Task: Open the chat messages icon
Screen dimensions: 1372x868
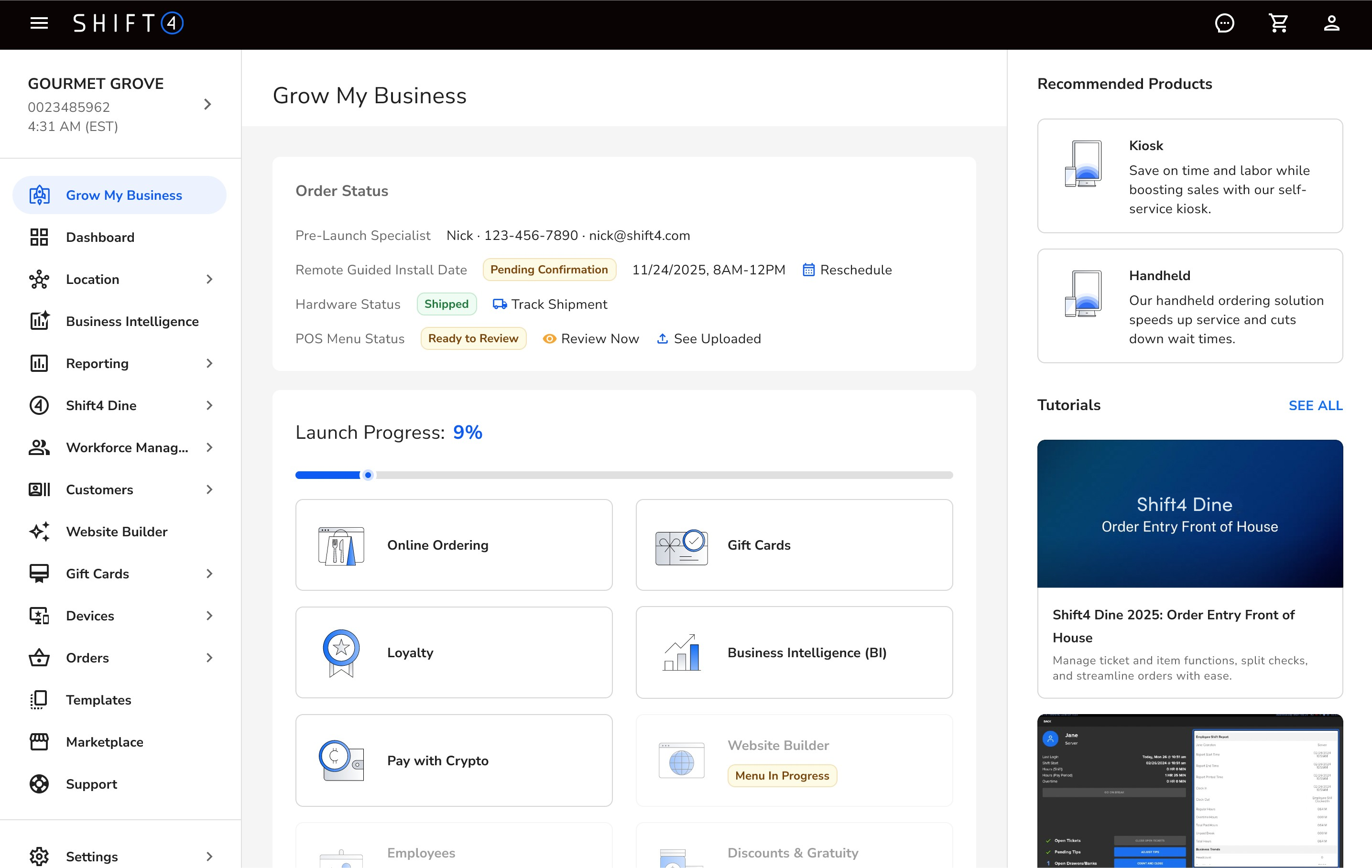Action: tap(1224, 23)
